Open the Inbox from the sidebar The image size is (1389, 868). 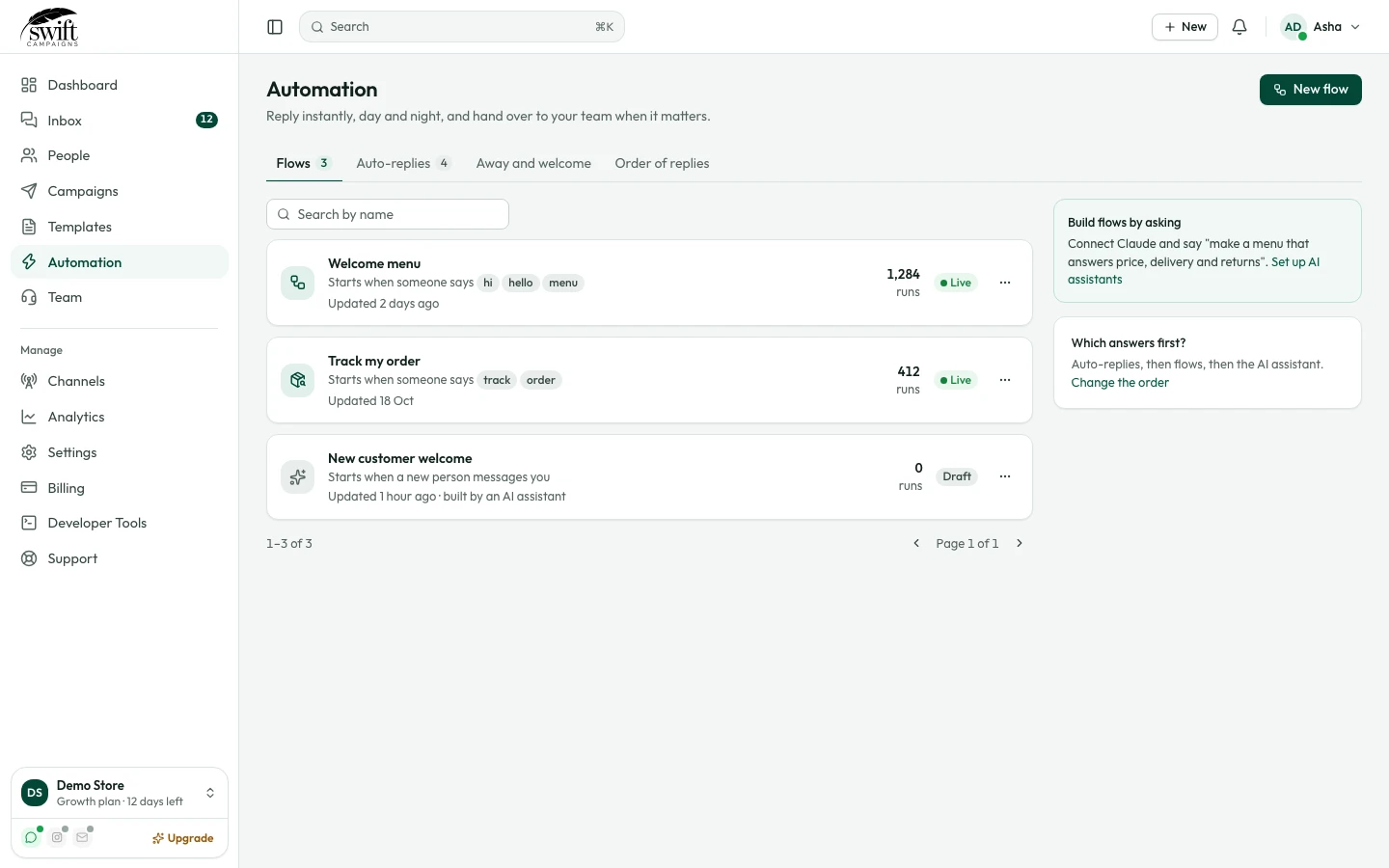120,121
